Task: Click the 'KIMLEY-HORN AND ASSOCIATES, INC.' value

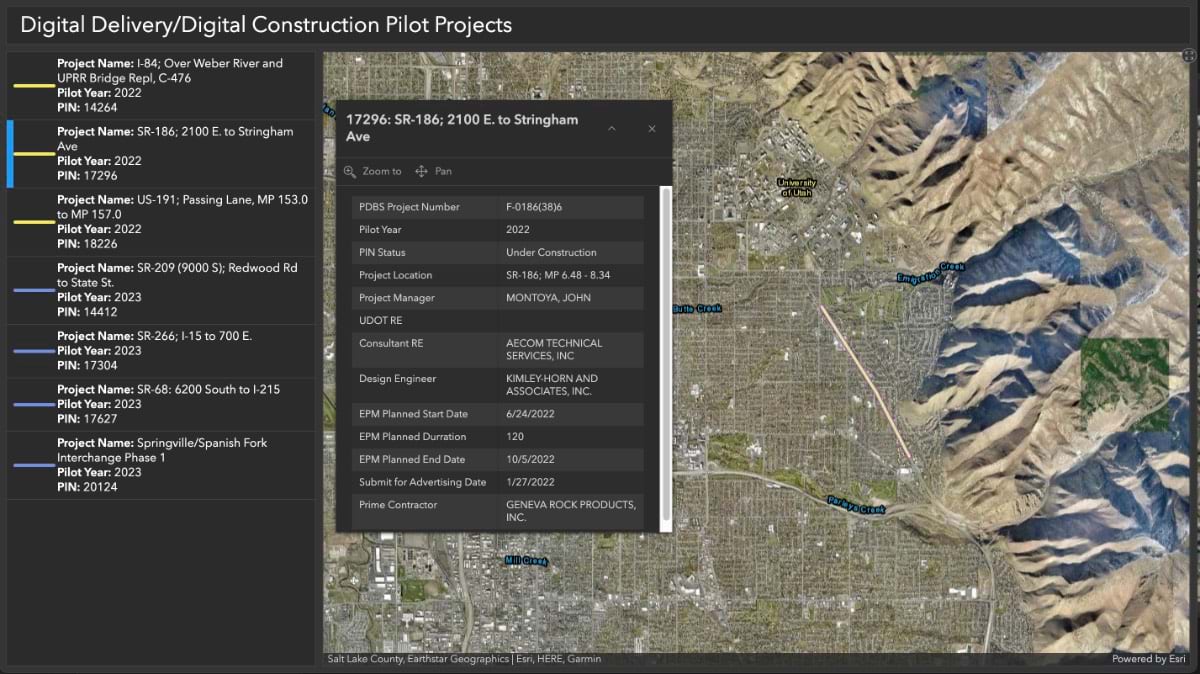Action: click(552, 385)
